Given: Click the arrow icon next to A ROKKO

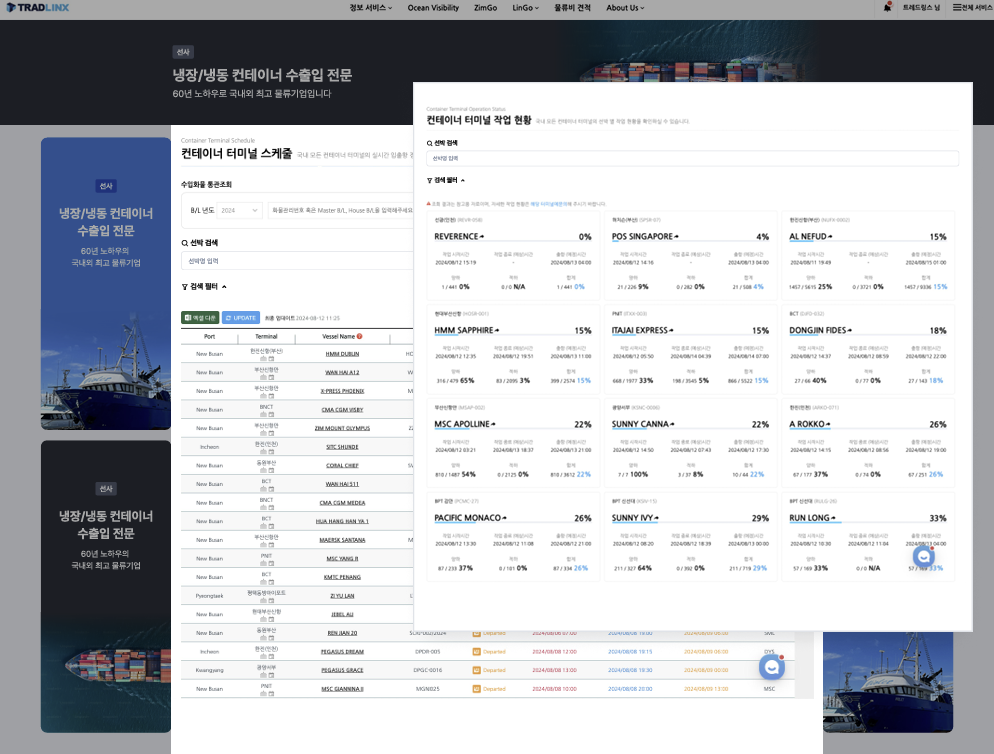Looking at the screenshot, I should (828, 424).
